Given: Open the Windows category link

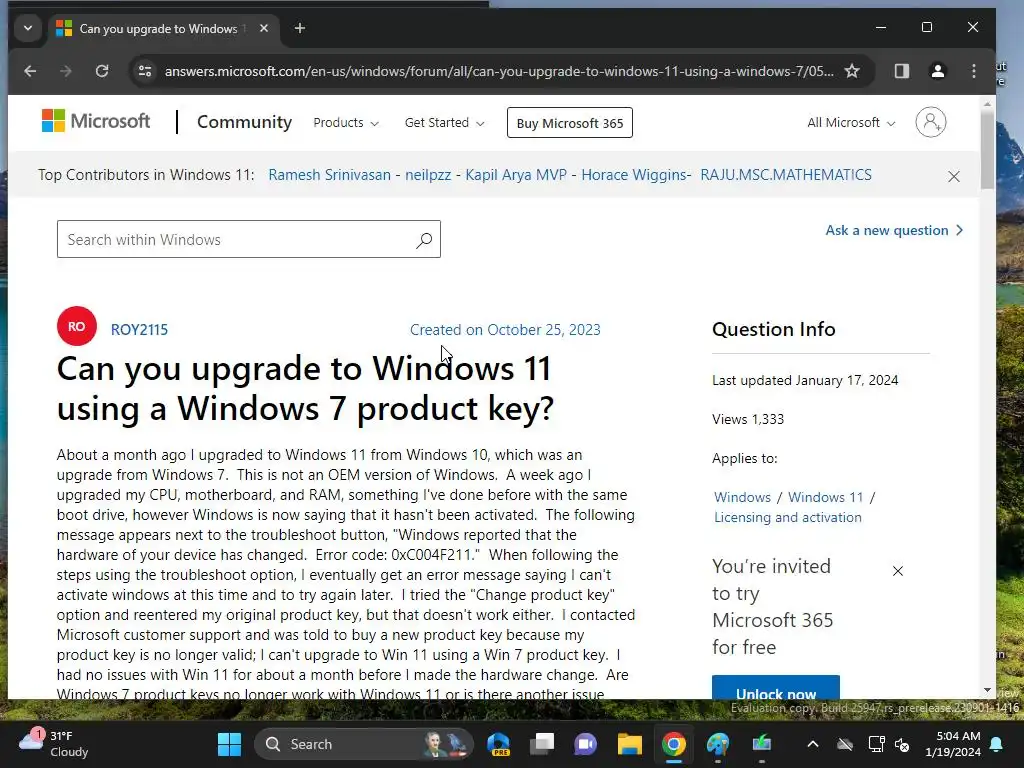Looking at the screenshot, I should tap(742, 497).
